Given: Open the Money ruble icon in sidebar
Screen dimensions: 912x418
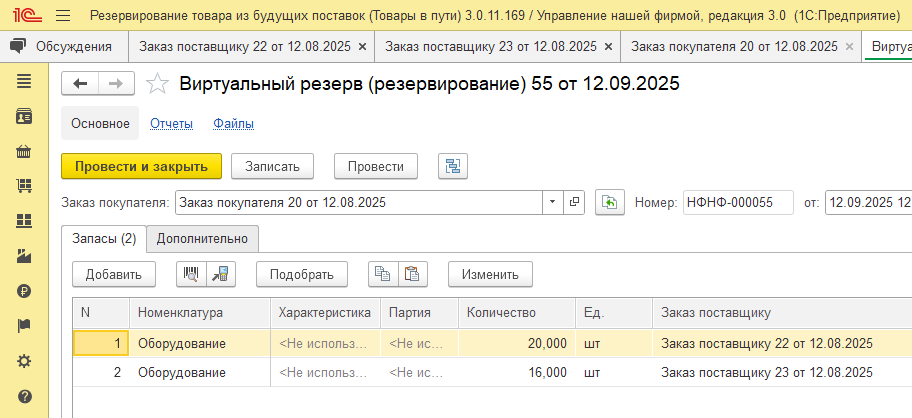Looking at the screenshot, I should 24,291.
